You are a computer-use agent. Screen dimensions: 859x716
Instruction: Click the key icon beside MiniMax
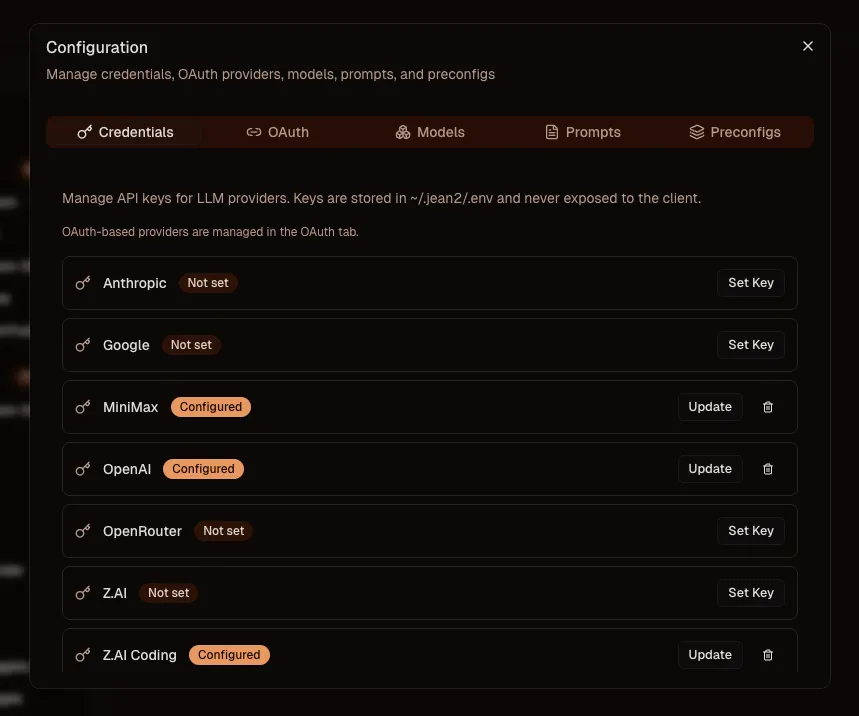(x=83, y=407)
